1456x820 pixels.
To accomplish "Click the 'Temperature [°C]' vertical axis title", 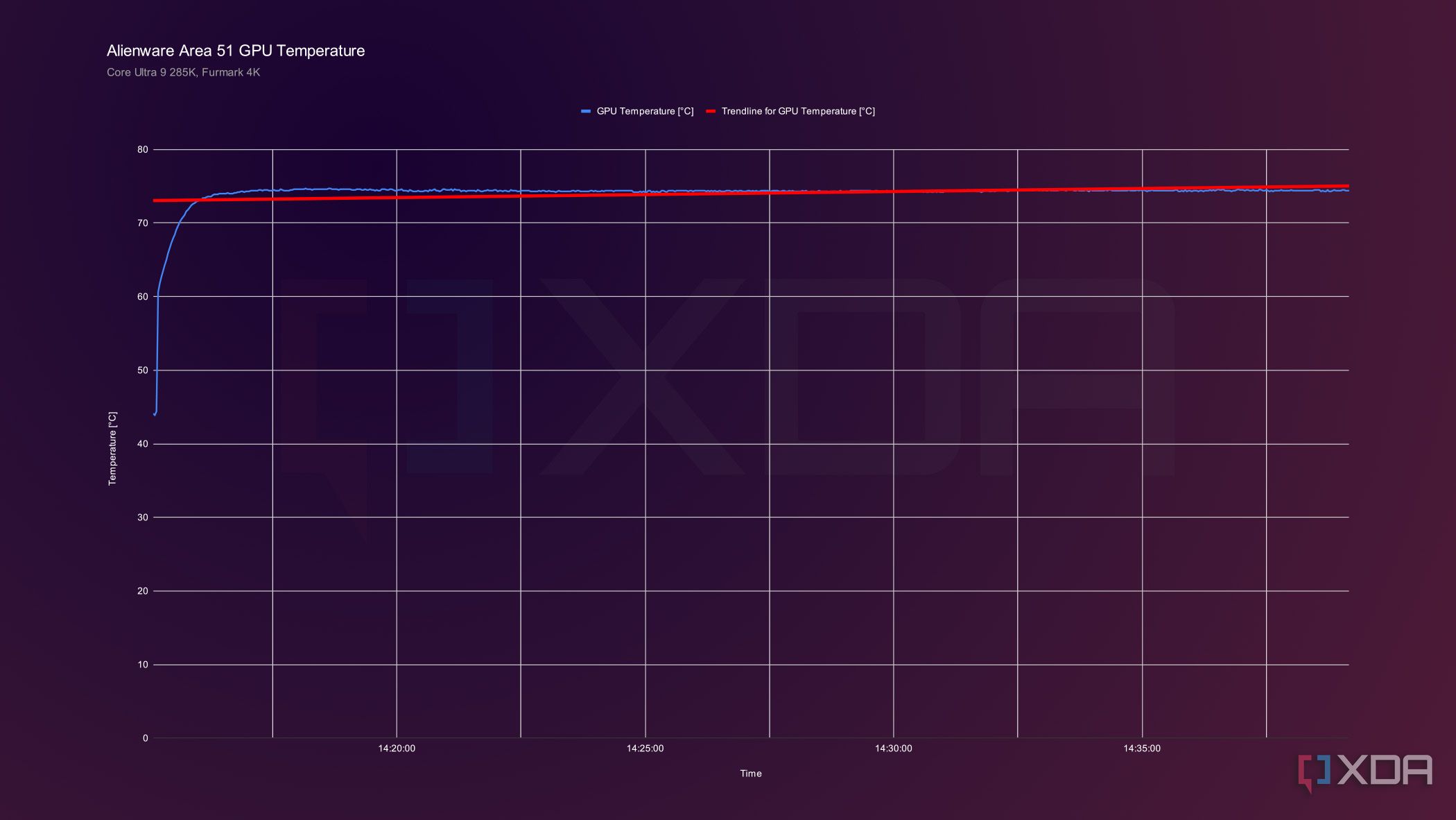I will tap(112, 448).
